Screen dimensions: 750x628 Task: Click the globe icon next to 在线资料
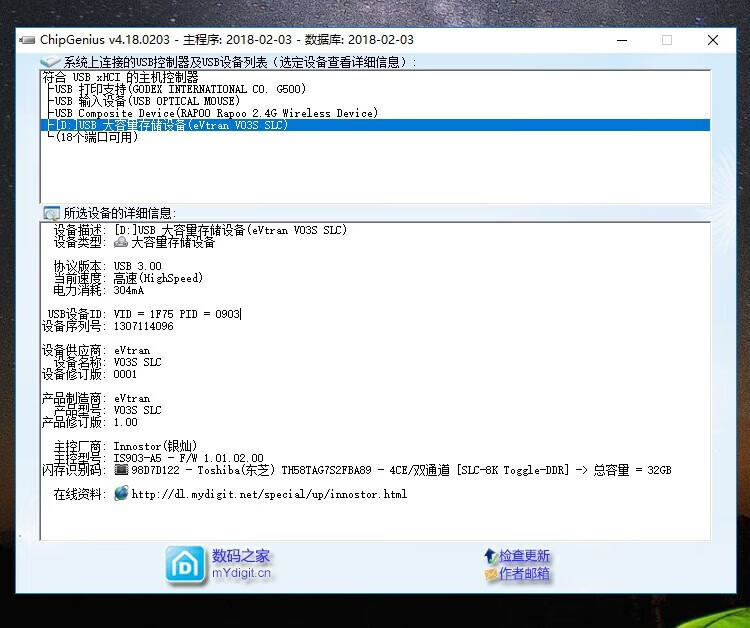pos(121,493)
